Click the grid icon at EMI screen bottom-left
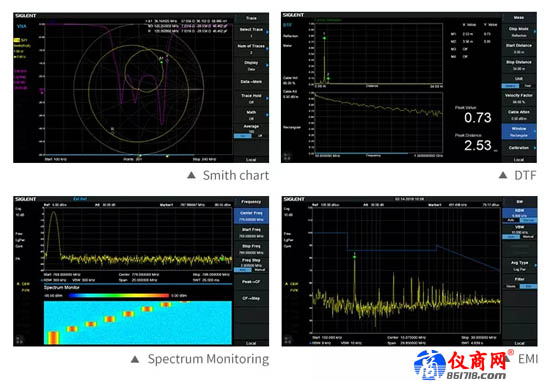Image resolution: width=550 pixels, height=381 pixels. point(288,340)
